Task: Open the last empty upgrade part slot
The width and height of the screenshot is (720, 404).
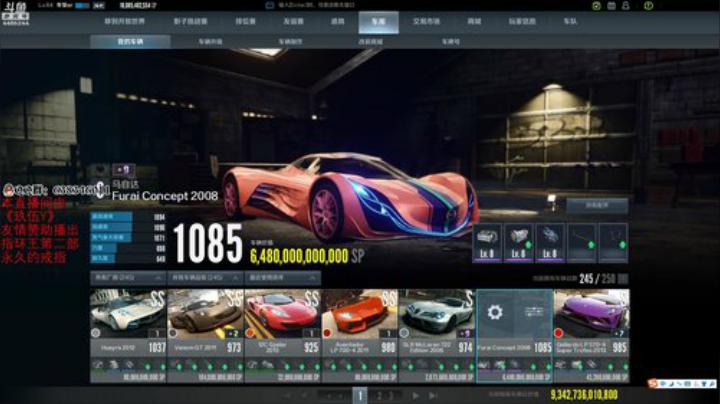Action: [613, 243]
